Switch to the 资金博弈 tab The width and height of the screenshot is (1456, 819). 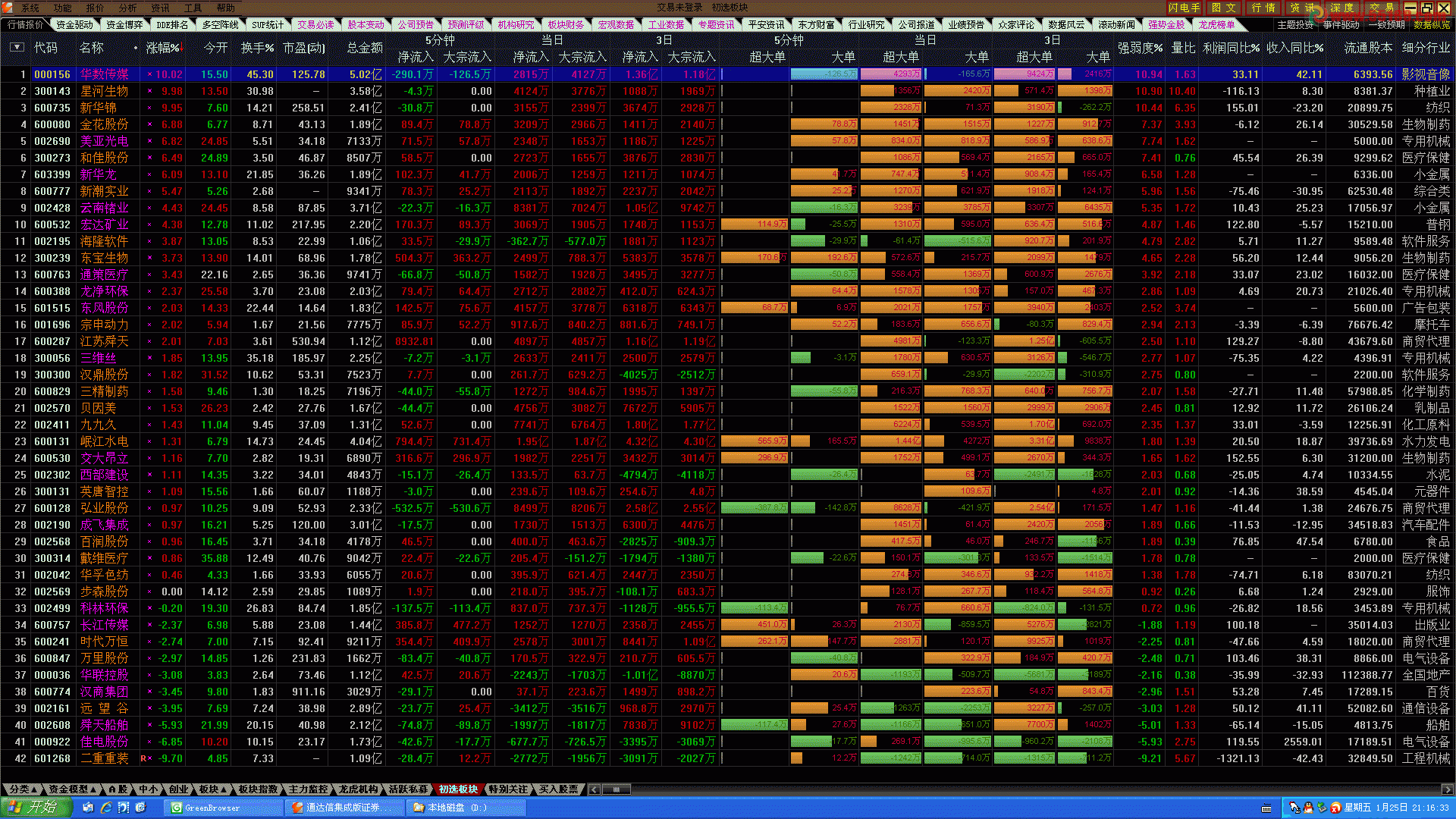(x=124, y=24)
